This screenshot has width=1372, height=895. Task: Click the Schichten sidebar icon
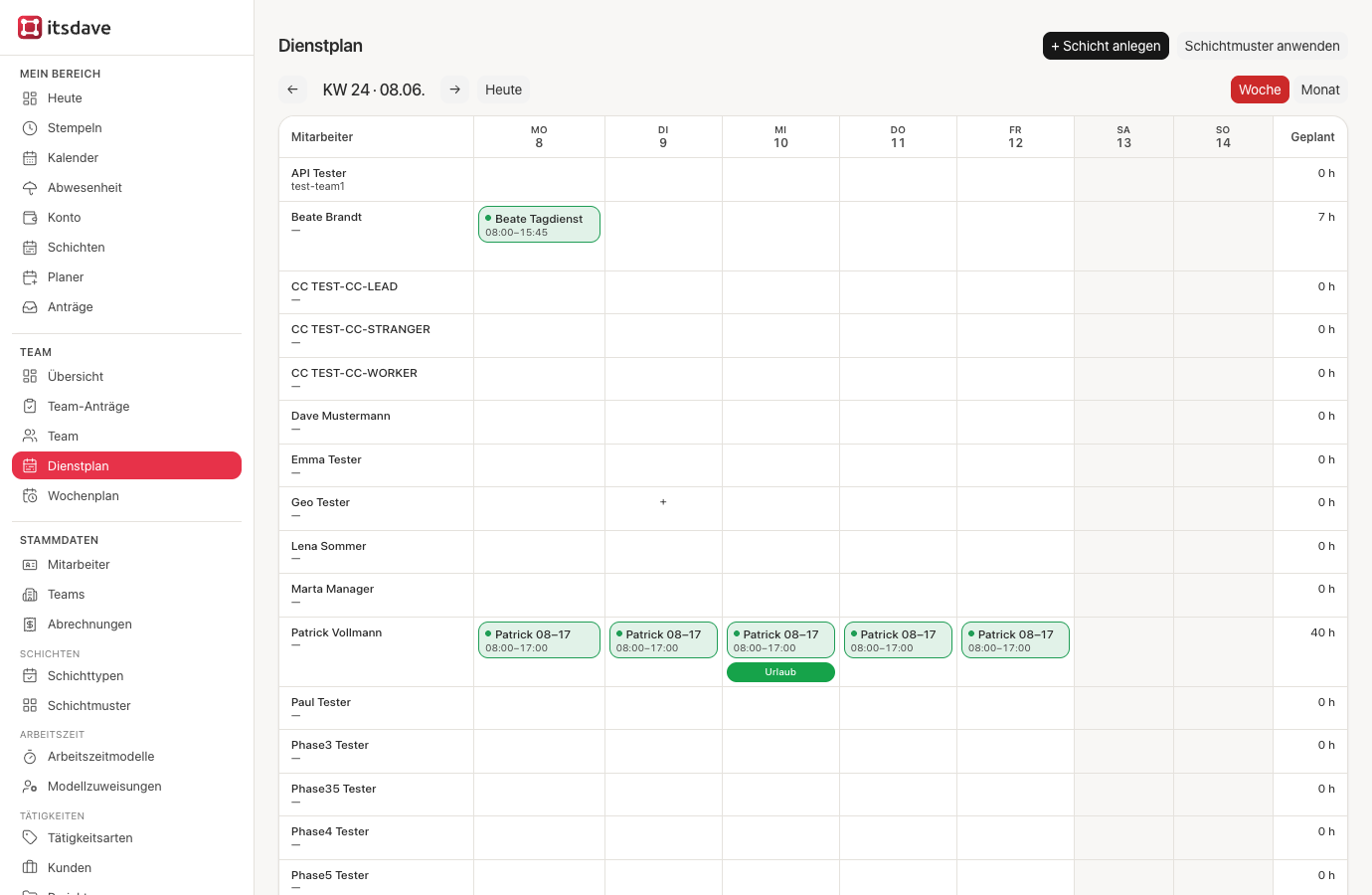tap(30, 248)
